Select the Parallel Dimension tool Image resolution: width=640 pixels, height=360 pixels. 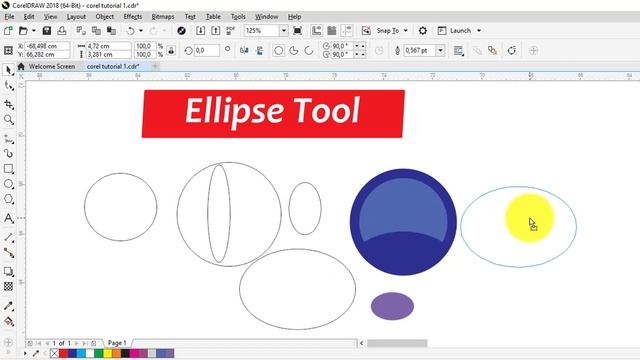pyautogui.click(x=8, y=237)
